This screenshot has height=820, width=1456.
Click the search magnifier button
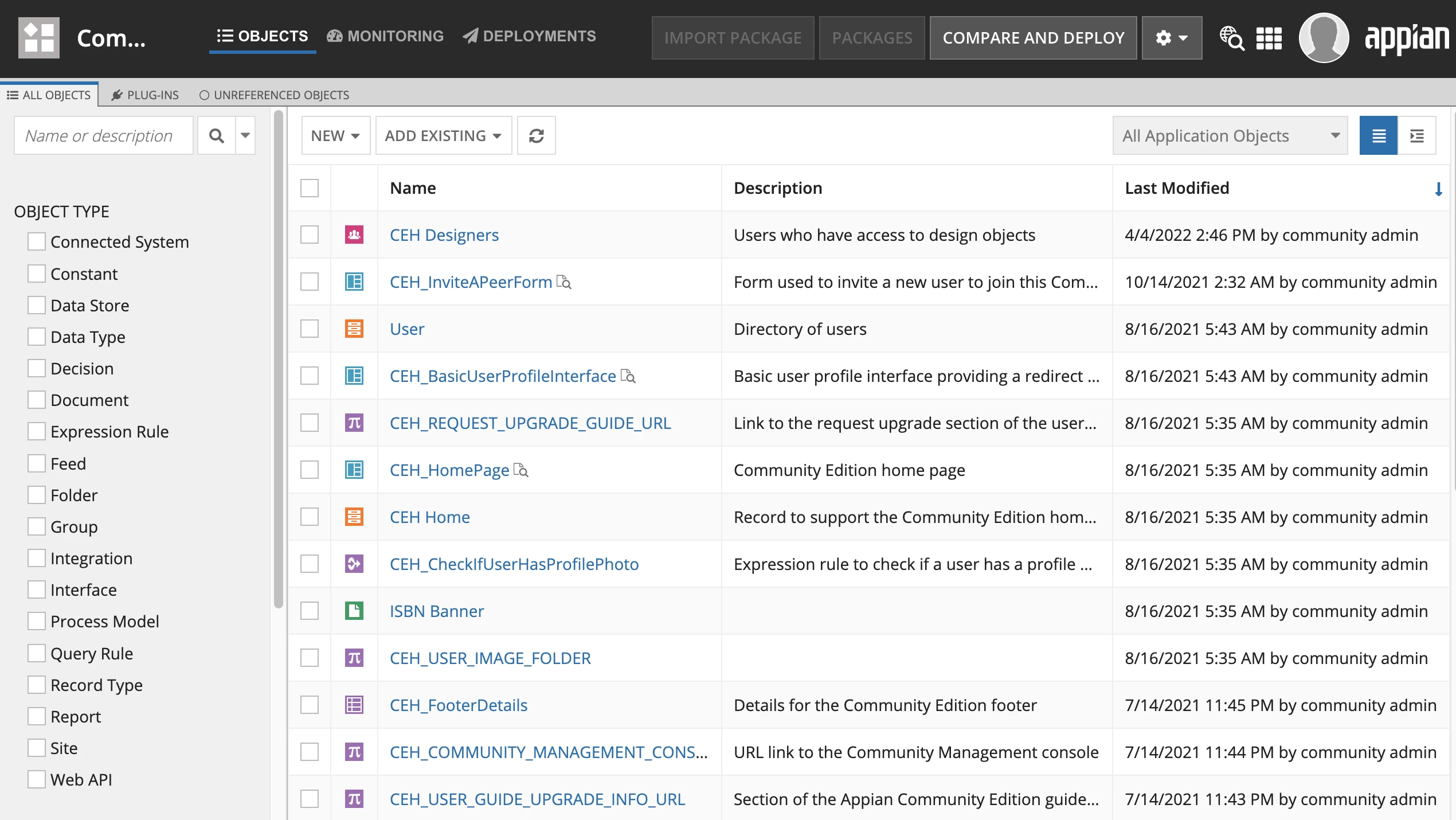tap(217, 136)
